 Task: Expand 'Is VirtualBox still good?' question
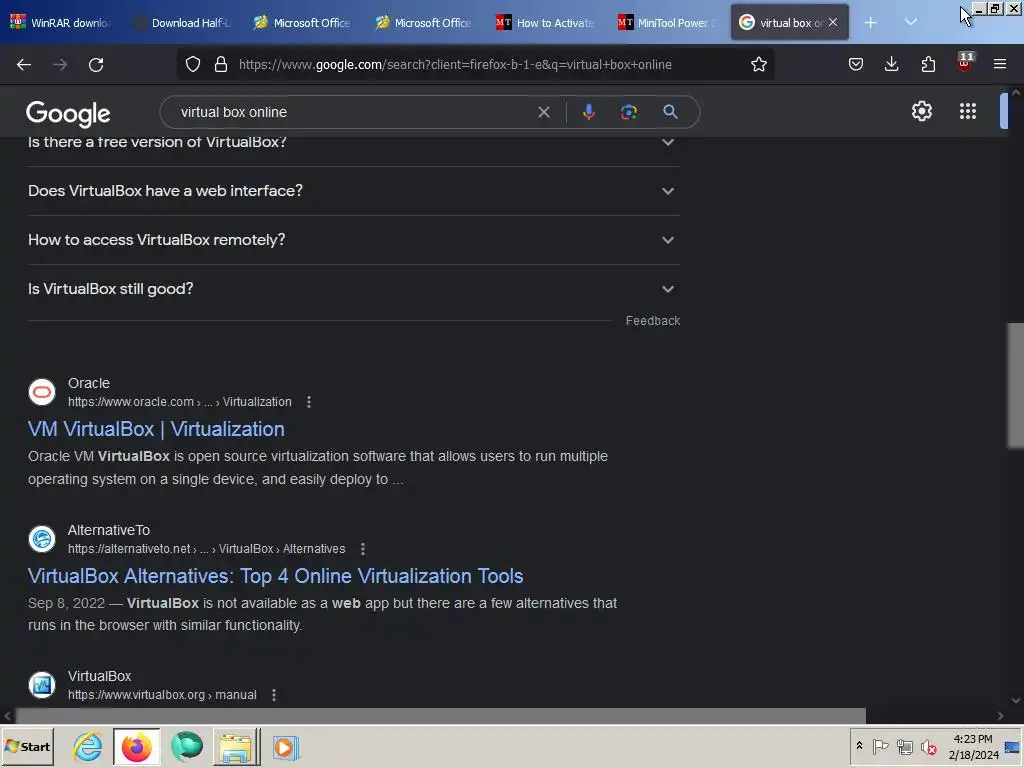click(x=353, y=289)
